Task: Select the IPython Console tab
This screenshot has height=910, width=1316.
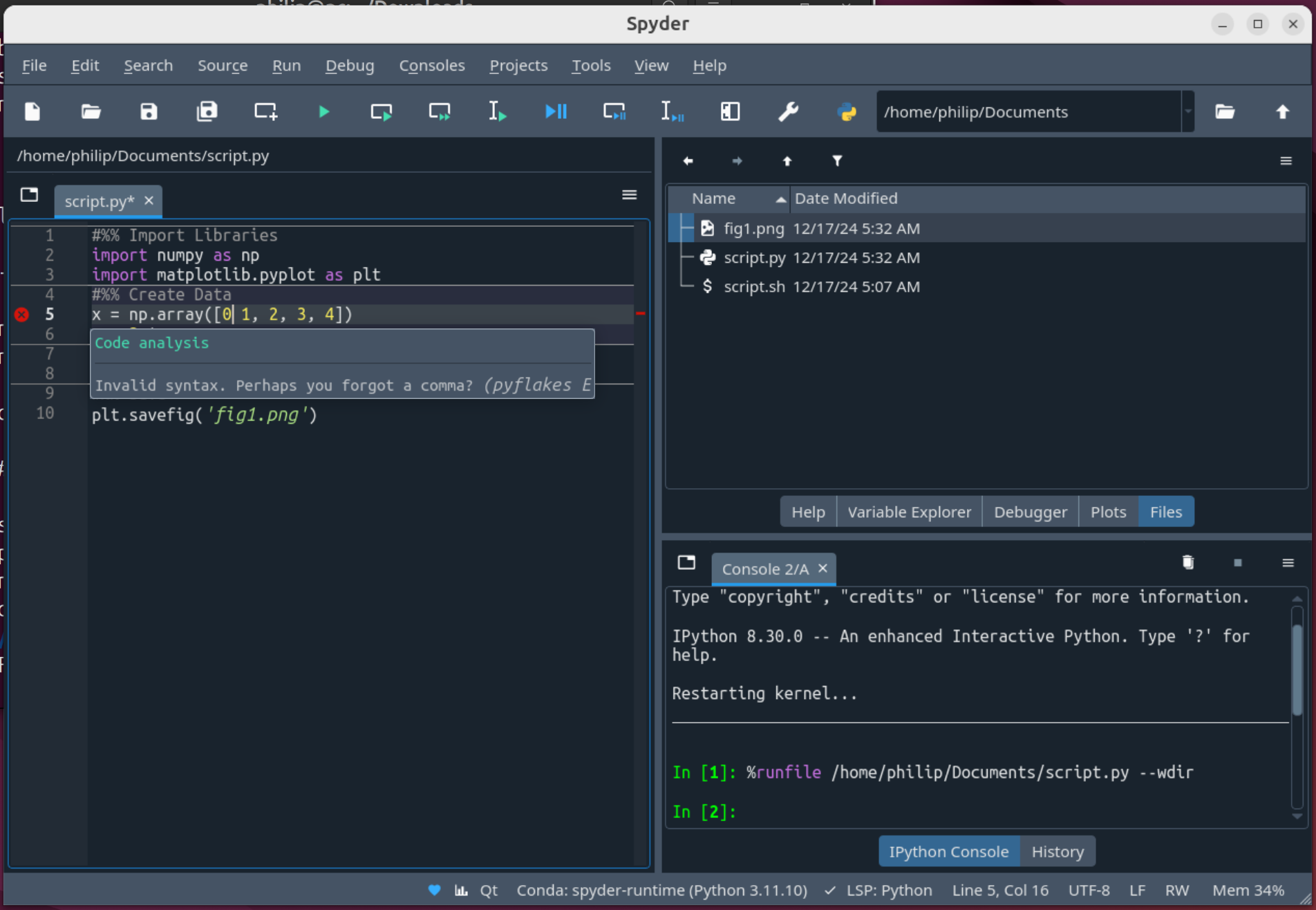Action: 948,851
